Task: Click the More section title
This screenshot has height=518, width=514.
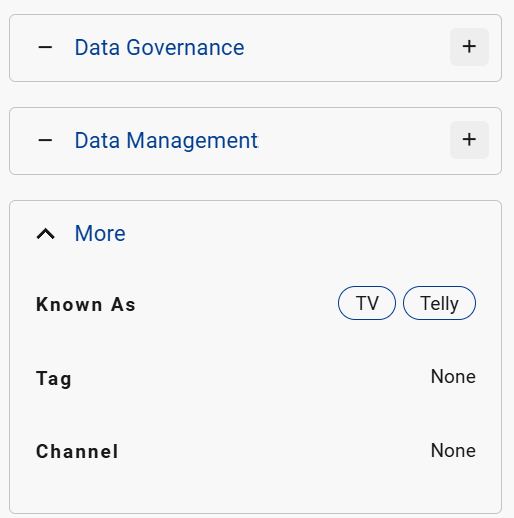Action: [x=100, y=233]
